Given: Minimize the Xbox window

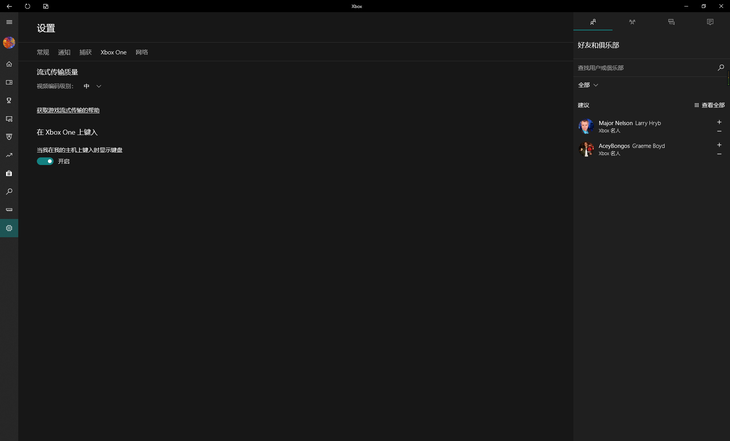Looking at the screenshot, I should 686,6.
